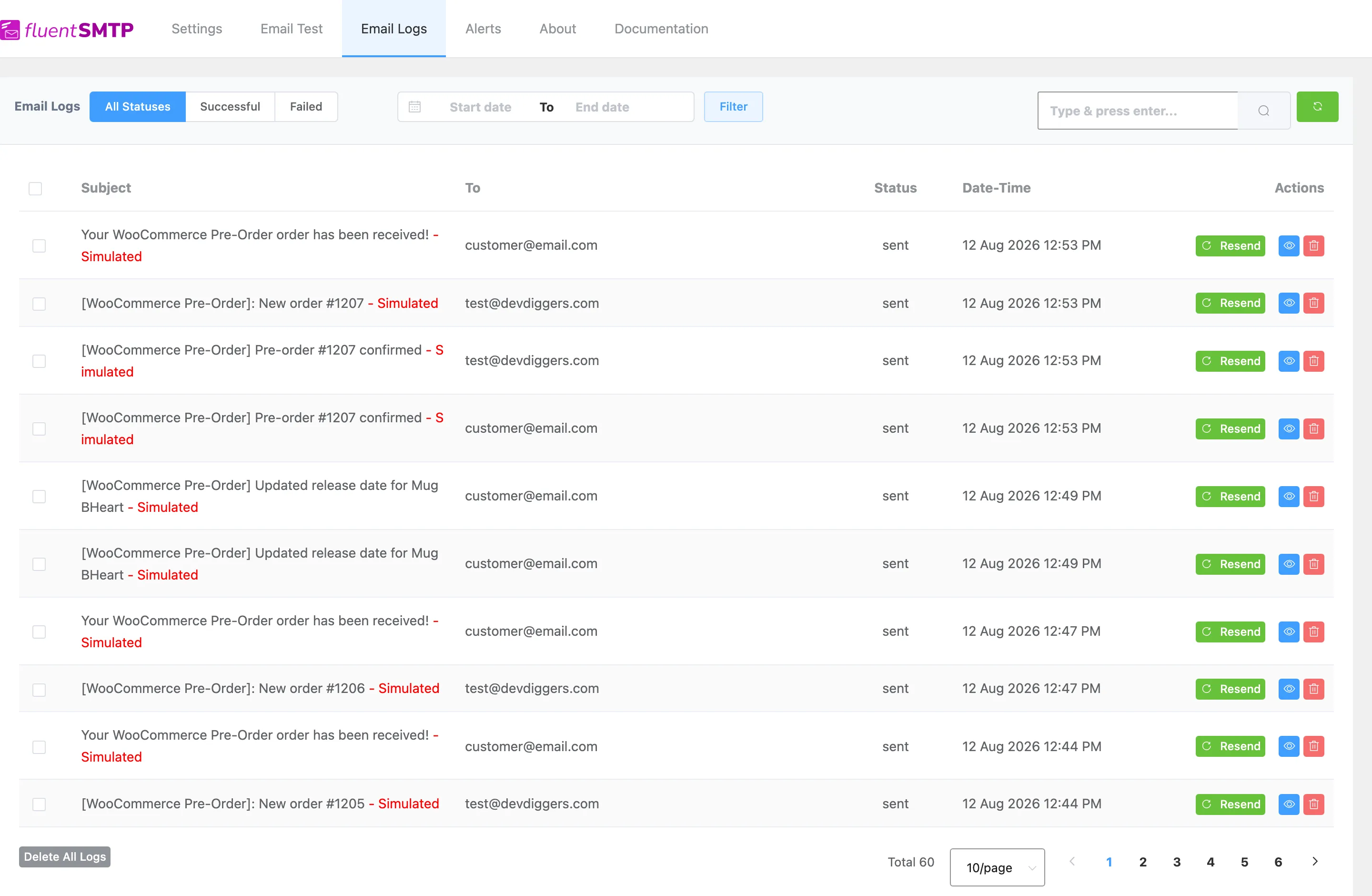This screenshot has width=1372, height=896.
Task: Click the Filter button
Action: (x=733, y=107)
